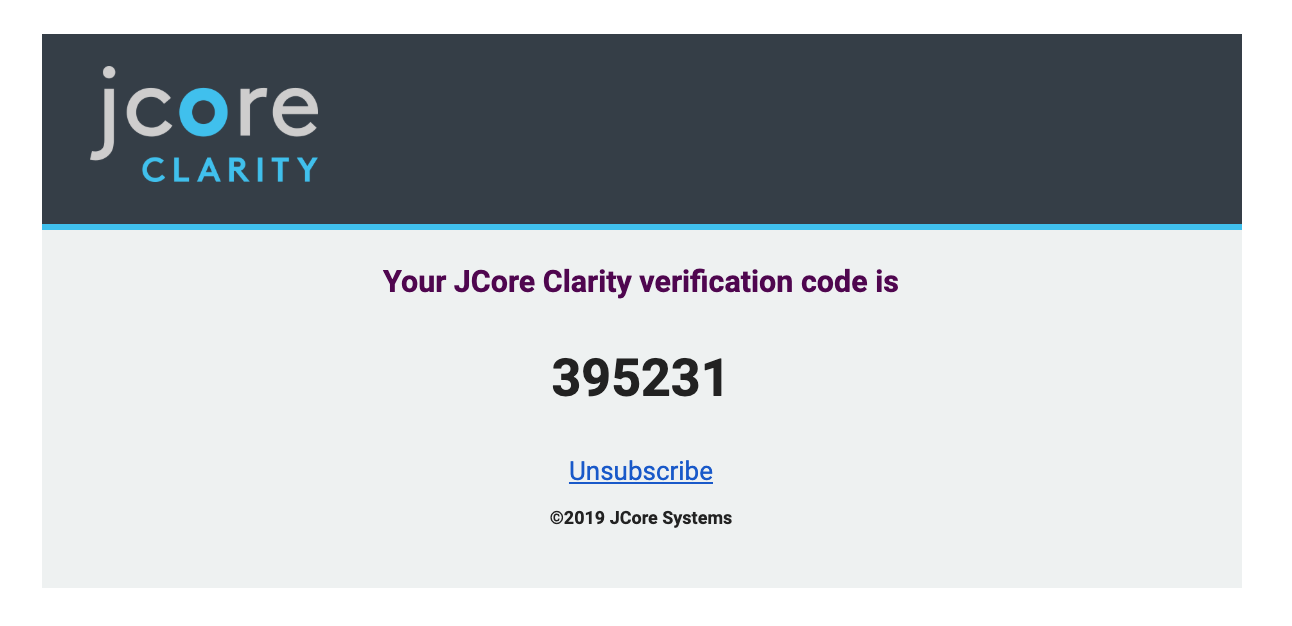Click the last digit "1" of the code
This screenshot has height=626, width=1292.
click(714, 379)
